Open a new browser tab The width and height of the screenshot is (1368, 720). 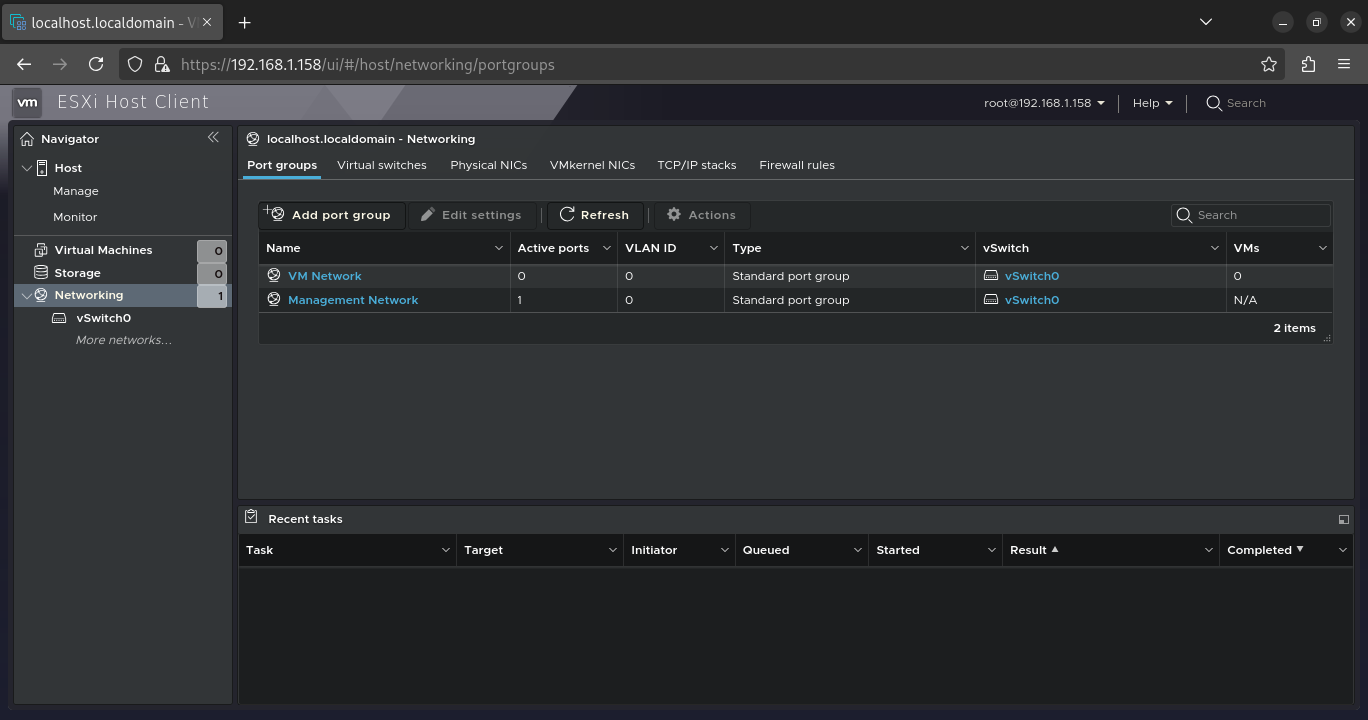244,22
